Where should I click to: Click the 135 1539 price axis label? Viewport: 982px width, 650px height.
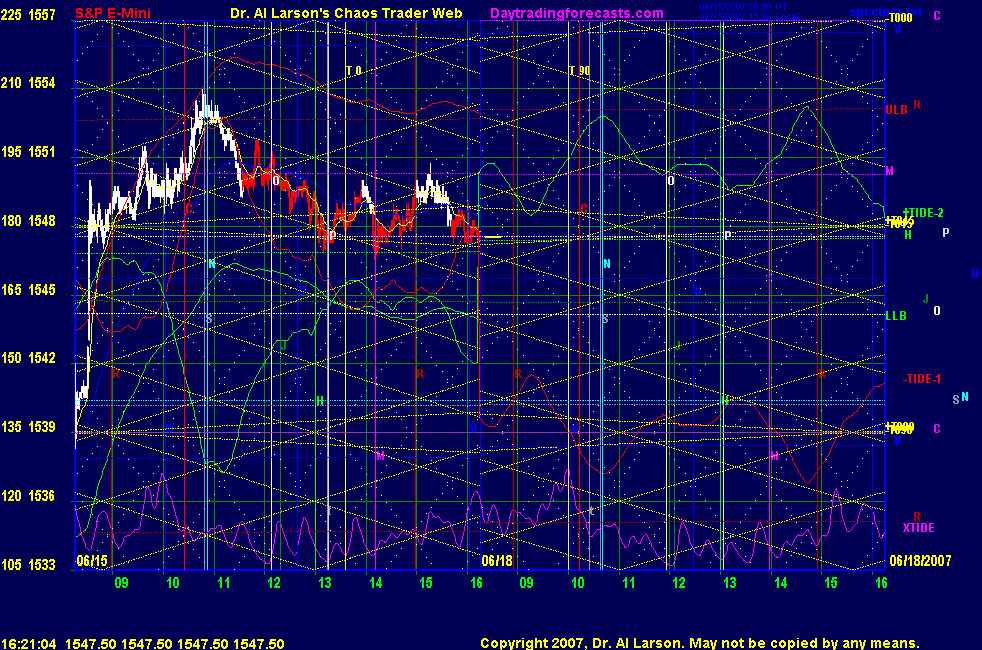coord(28,427)
